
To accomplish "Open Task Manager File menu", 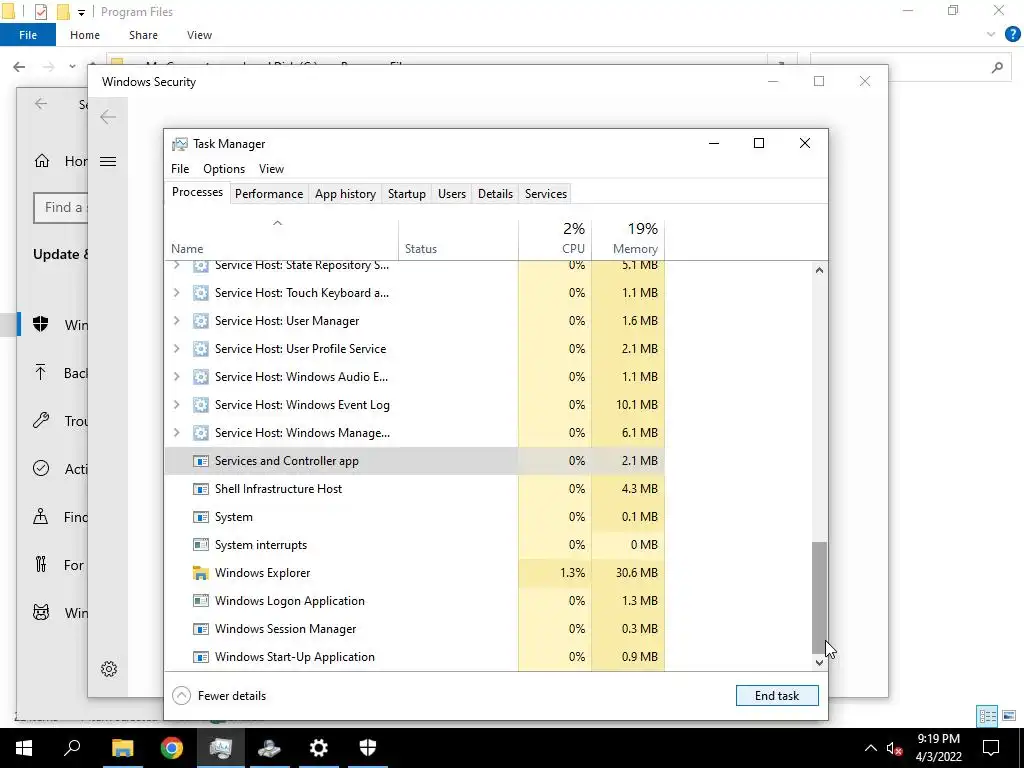I will click(180, 168).
